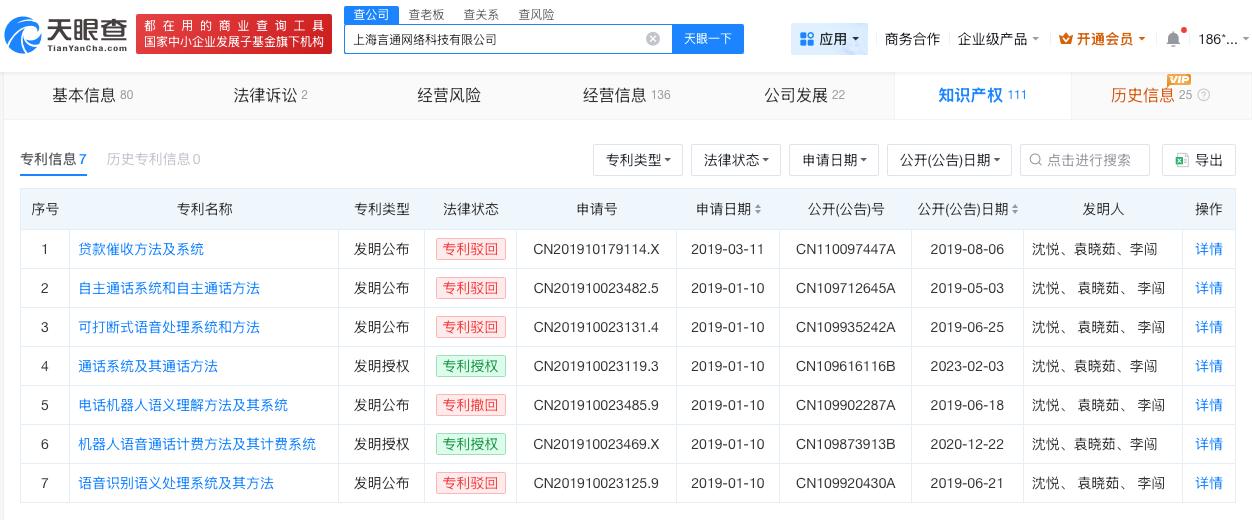Open the 申请日期 filter dropdown
The height and width of the screenshot is (520, 1252).
pyautogui.click(x=834, y=160)
